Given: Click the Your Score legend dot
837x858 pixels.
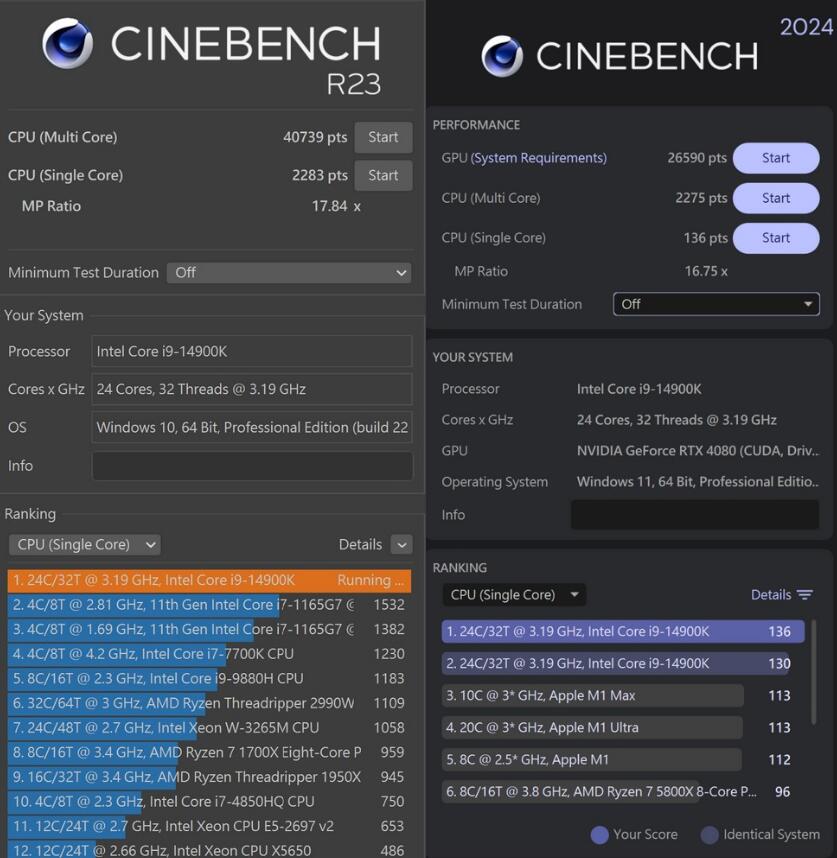Looking at the screenshot, I should pyautogui.click(x=600, y=835).
